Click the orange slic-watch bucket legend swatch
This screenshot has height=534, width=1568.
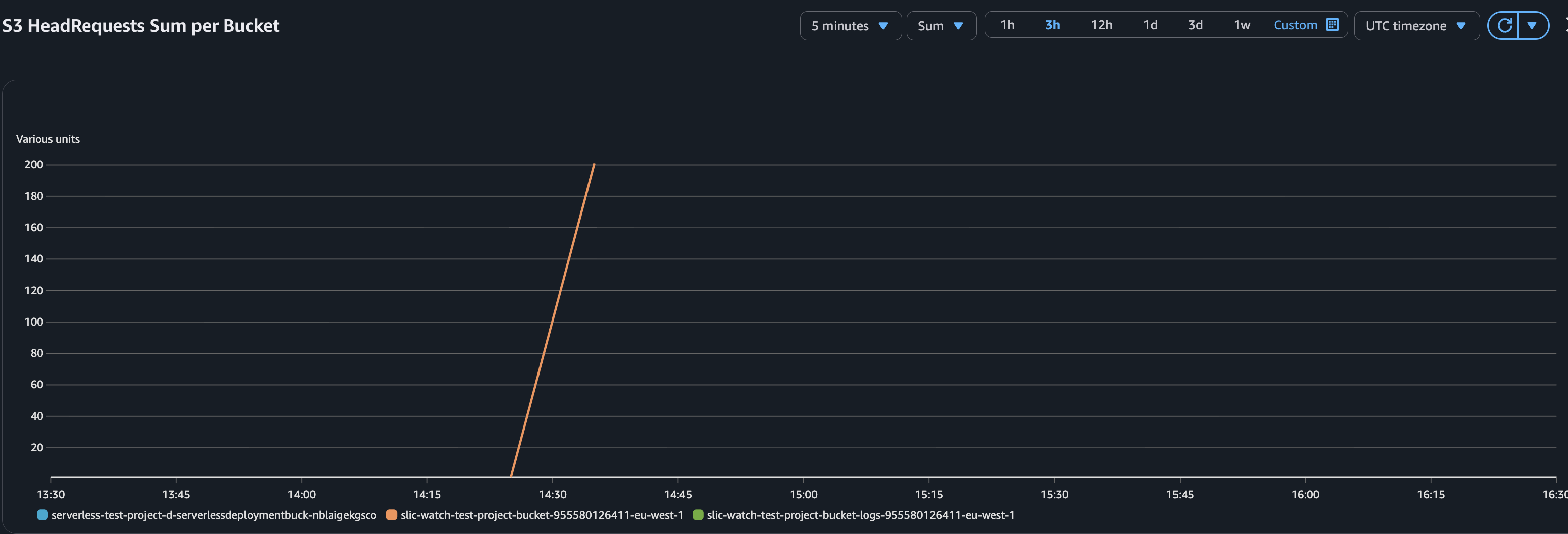coord(391,515)
